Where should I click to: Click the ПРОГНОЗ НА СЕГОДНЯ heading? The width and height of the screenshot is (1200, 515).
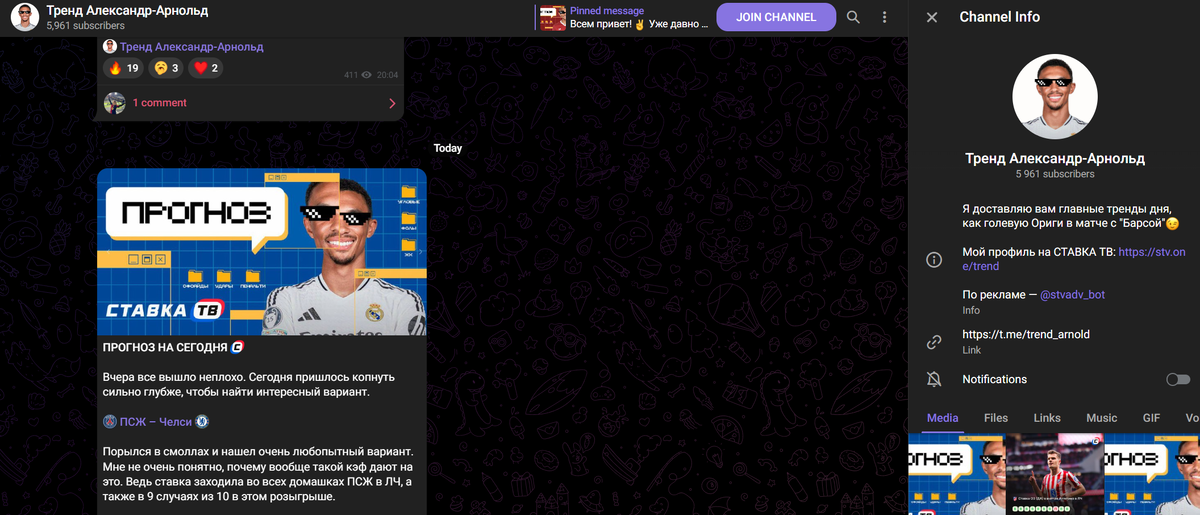click(x=173, y=347)
